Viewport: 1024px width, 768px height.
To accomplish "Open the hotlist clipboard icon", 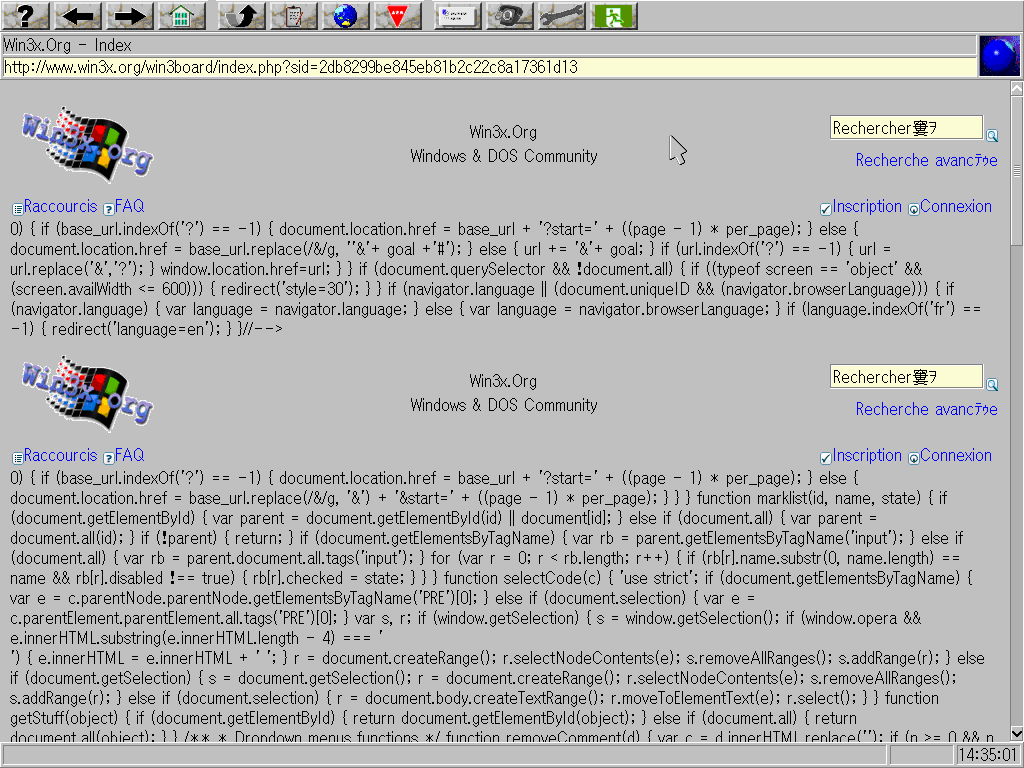I will click(293, 15).
